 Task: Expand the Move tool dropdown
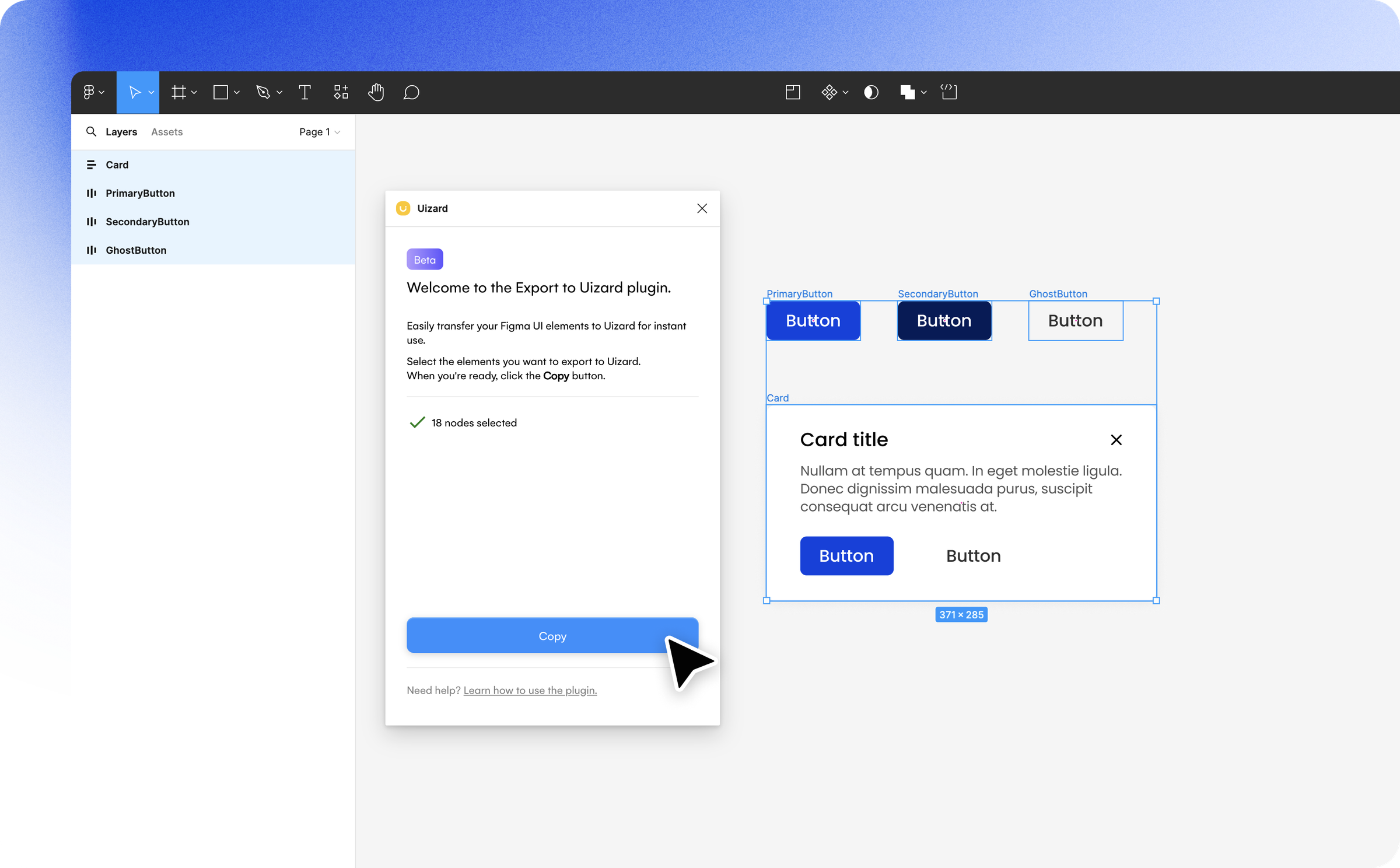(x=150, y=92)
